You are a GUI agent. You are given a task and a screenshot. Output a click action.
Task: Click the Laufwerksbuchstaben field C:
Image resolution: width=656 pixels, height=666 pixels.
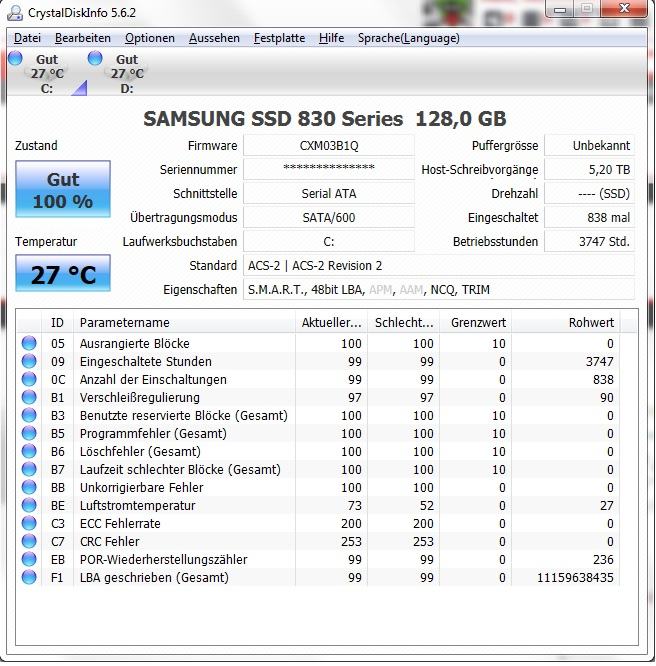pos(329,242)
